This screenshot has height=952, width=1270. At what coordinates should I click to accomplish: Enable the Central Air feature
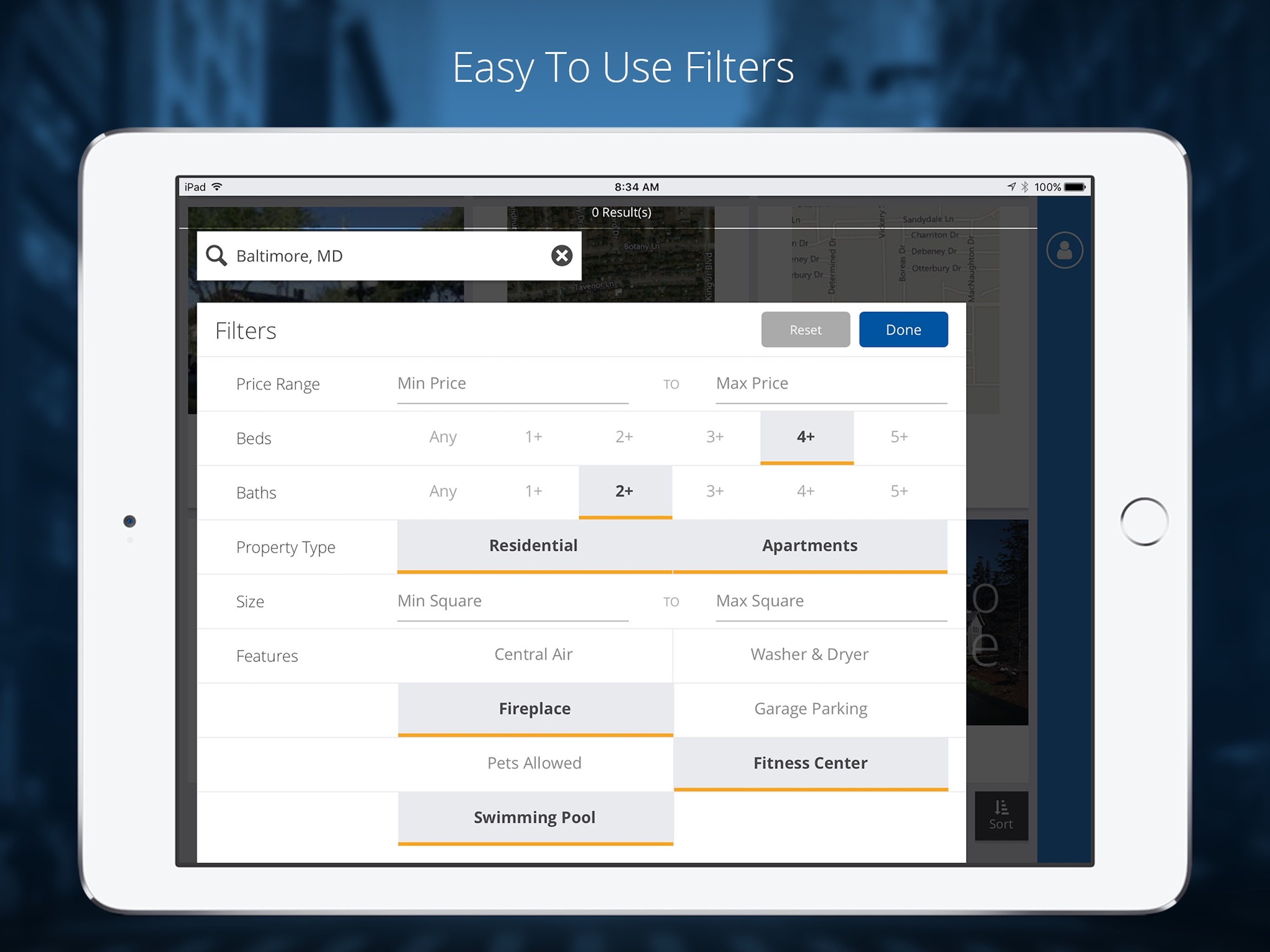[x=533, y=654]
